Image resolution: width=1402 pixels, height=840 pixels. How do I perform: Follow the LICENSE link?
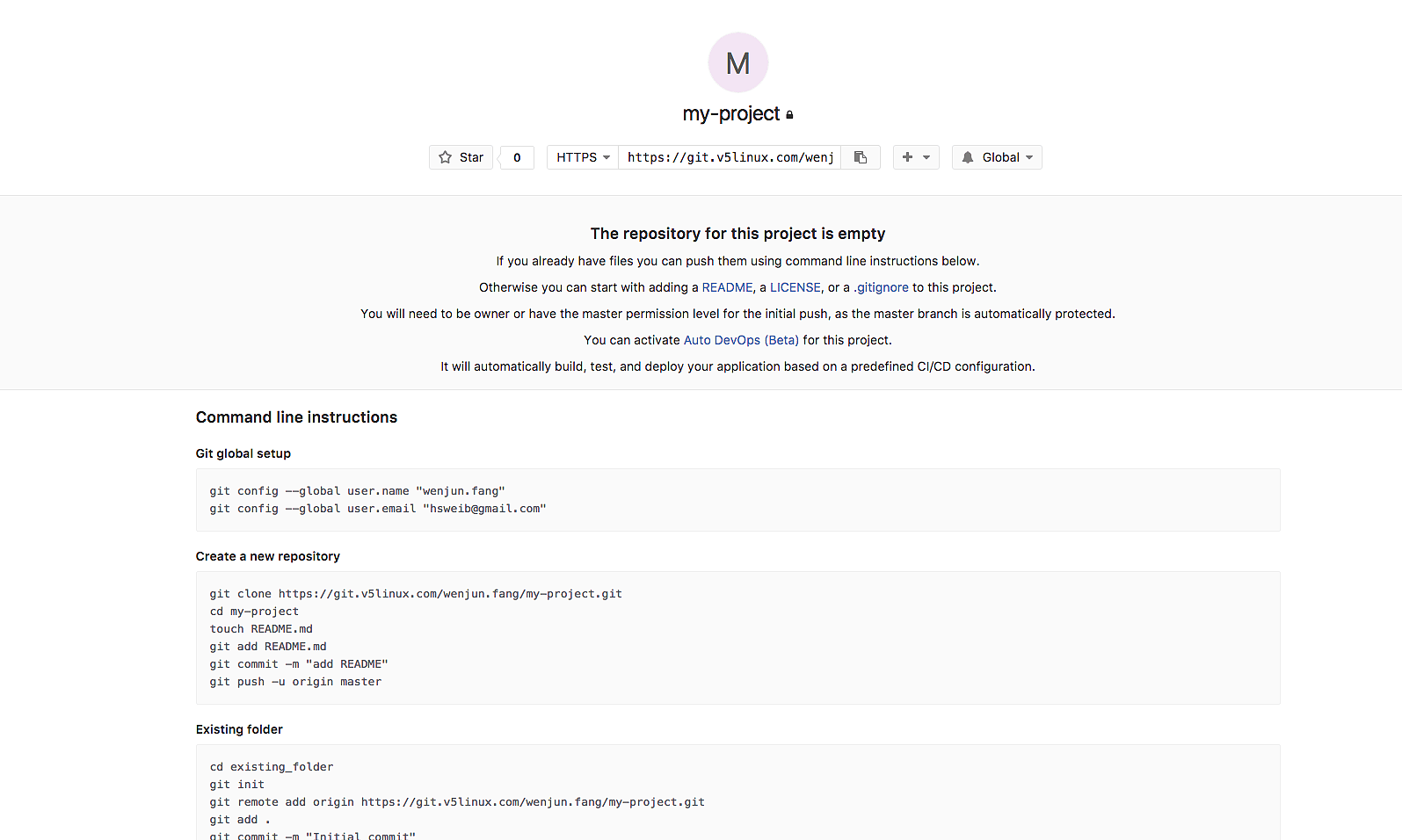point(795,287)
